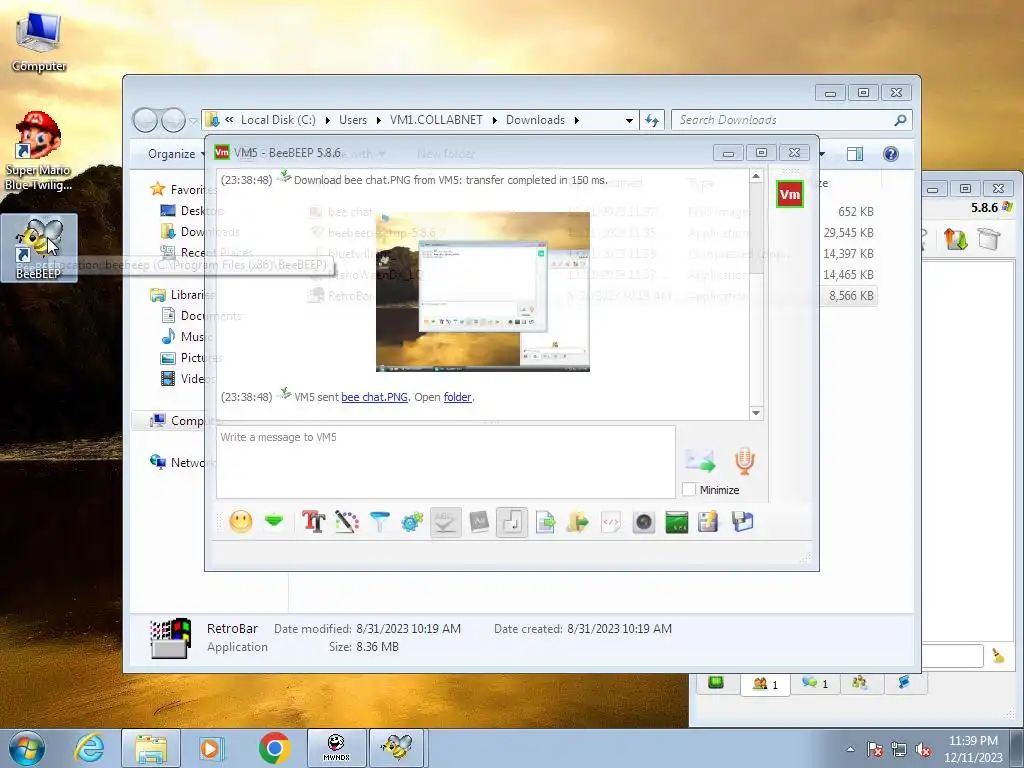Open the font style tool

313,522
